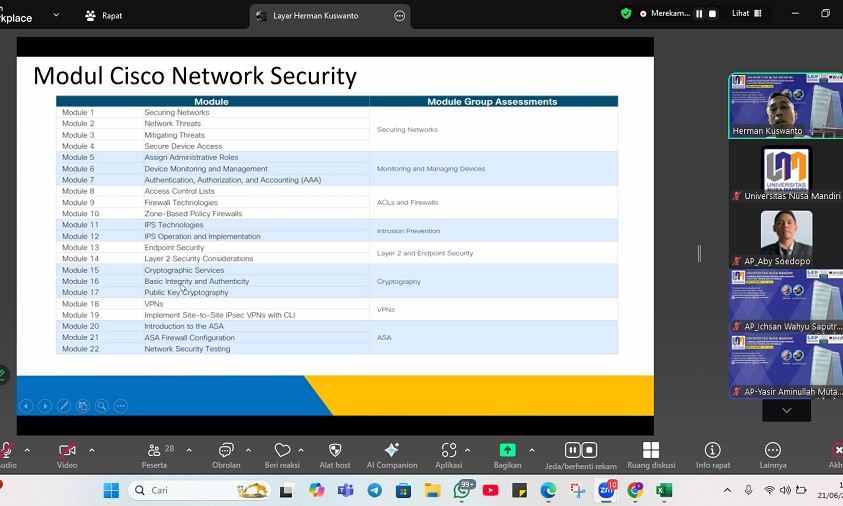Expand the Peserta options chevron
The width and height of the screenshot is (843, 506).
coord(189,450)
